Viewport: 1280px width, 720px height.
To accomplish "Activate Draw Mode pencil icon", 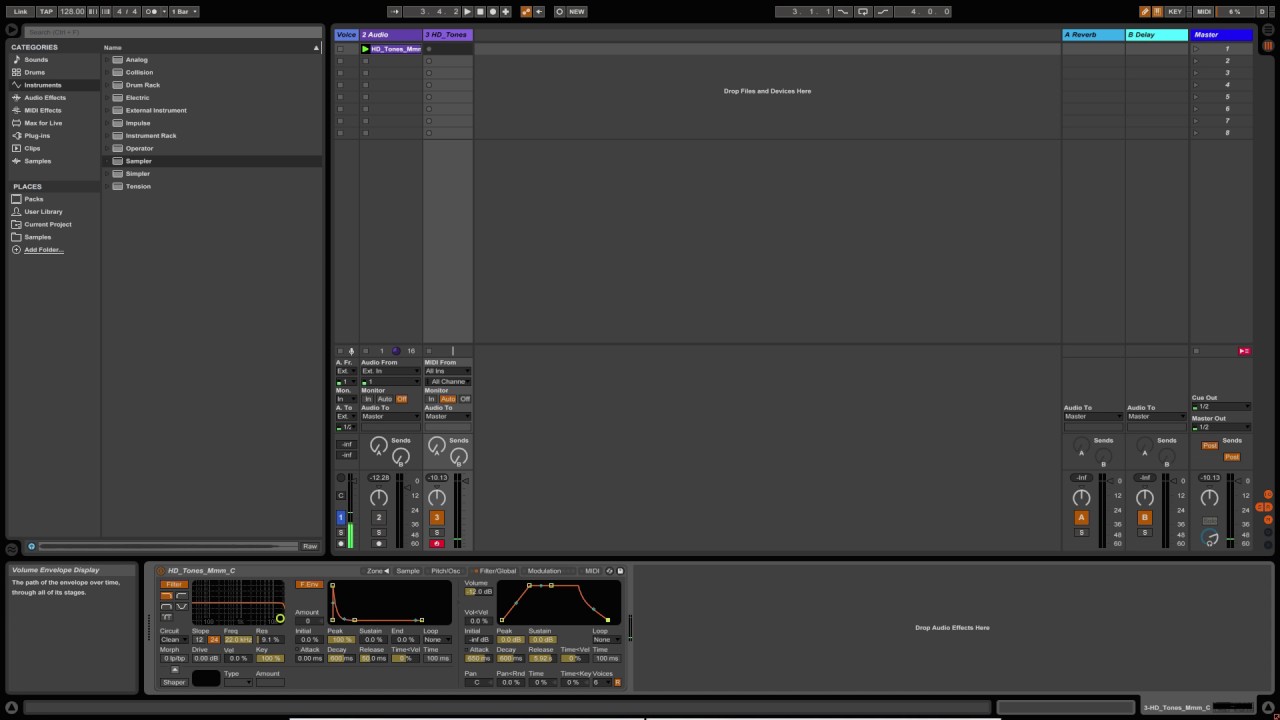I will 1145,12.
